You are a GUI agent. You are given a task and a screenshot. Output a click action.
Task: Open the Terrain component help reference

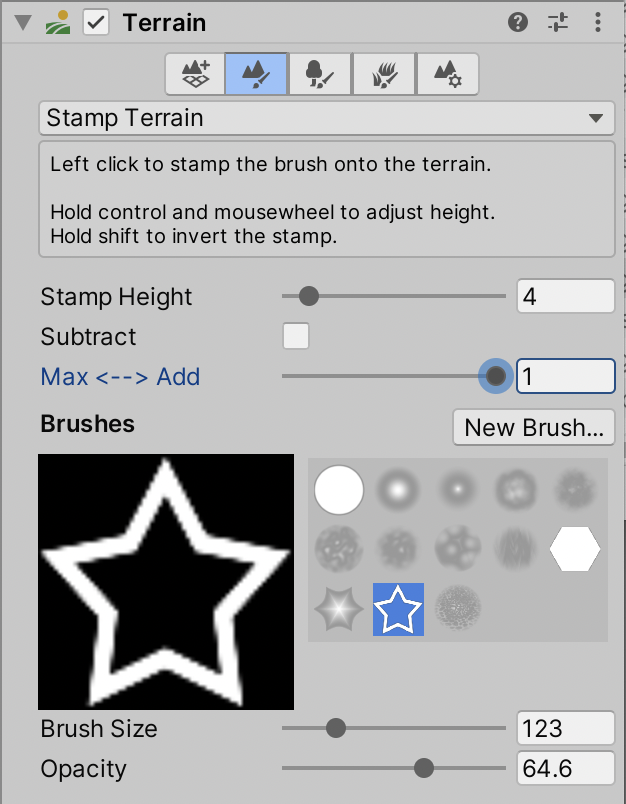[x=518, y=23]
